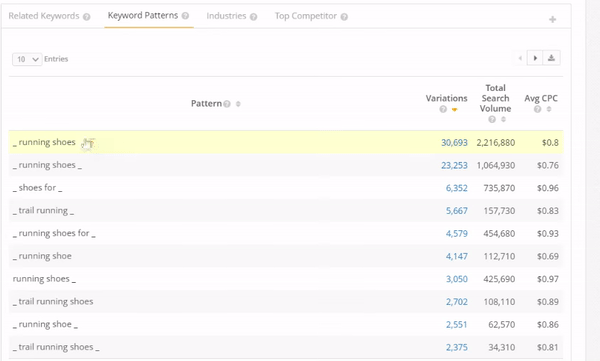Open variations link 5,667

pyautogui.click(x=457, y=211)
